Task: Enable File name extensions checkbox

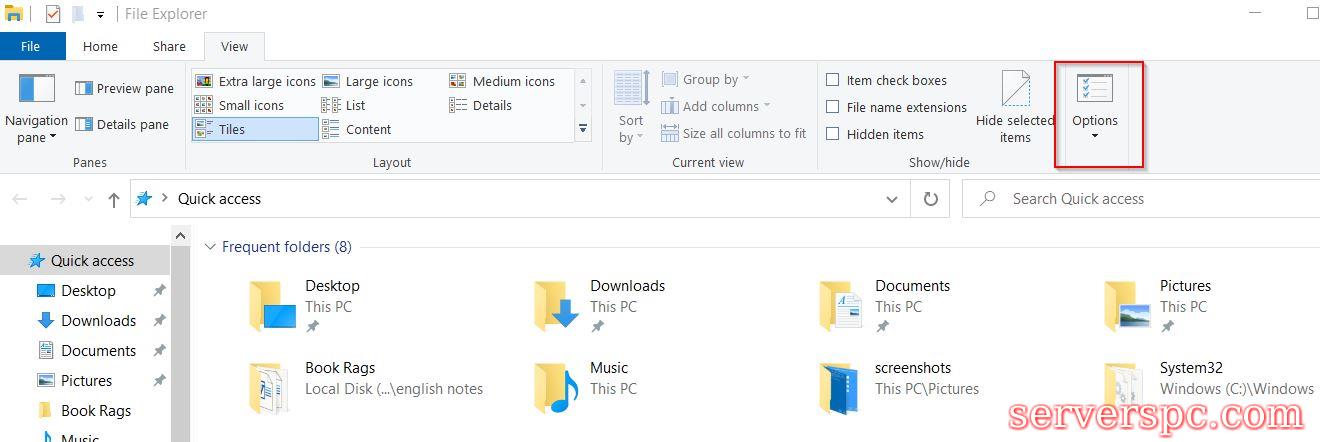Action: click(832, 107)
